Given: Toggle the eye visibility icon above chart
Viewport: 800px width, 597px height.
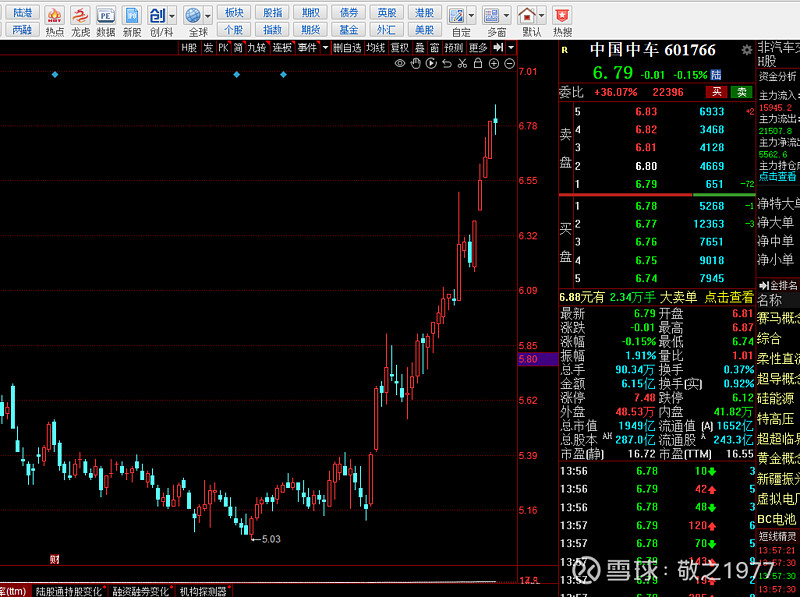Looking at the screenshot, I should pyautogui.click(x=399, y=64).
